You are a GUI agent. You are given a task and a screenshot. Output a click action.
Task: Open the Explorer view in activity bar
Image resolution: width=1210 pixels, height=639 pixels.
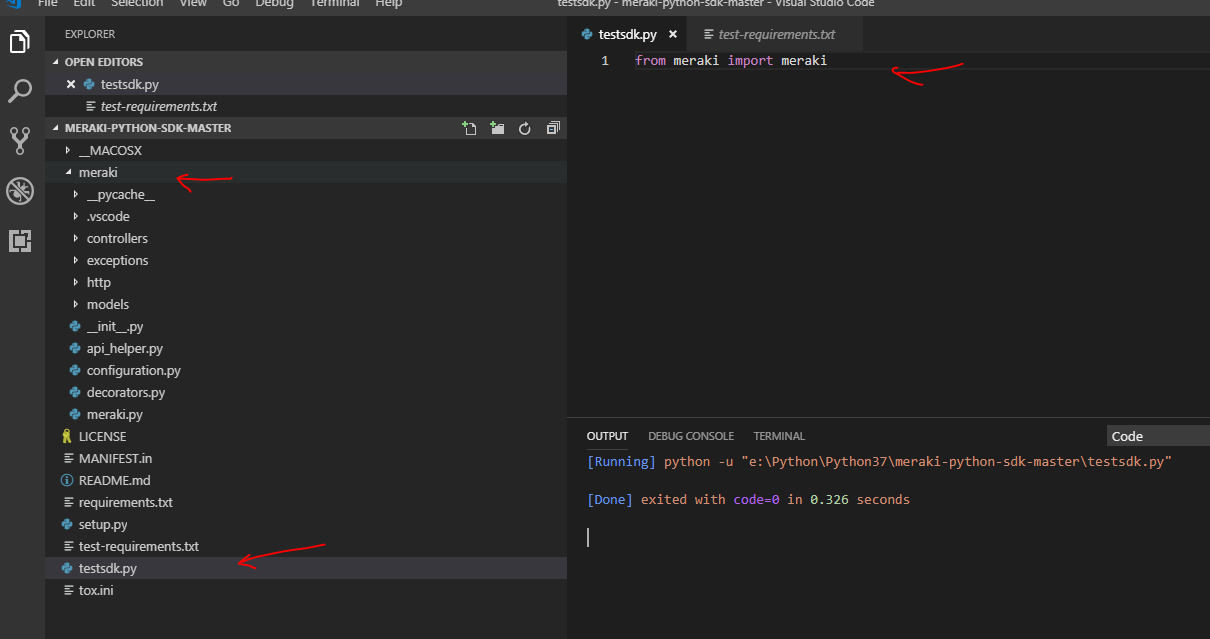pyautogui.click(x=20, y=42)
